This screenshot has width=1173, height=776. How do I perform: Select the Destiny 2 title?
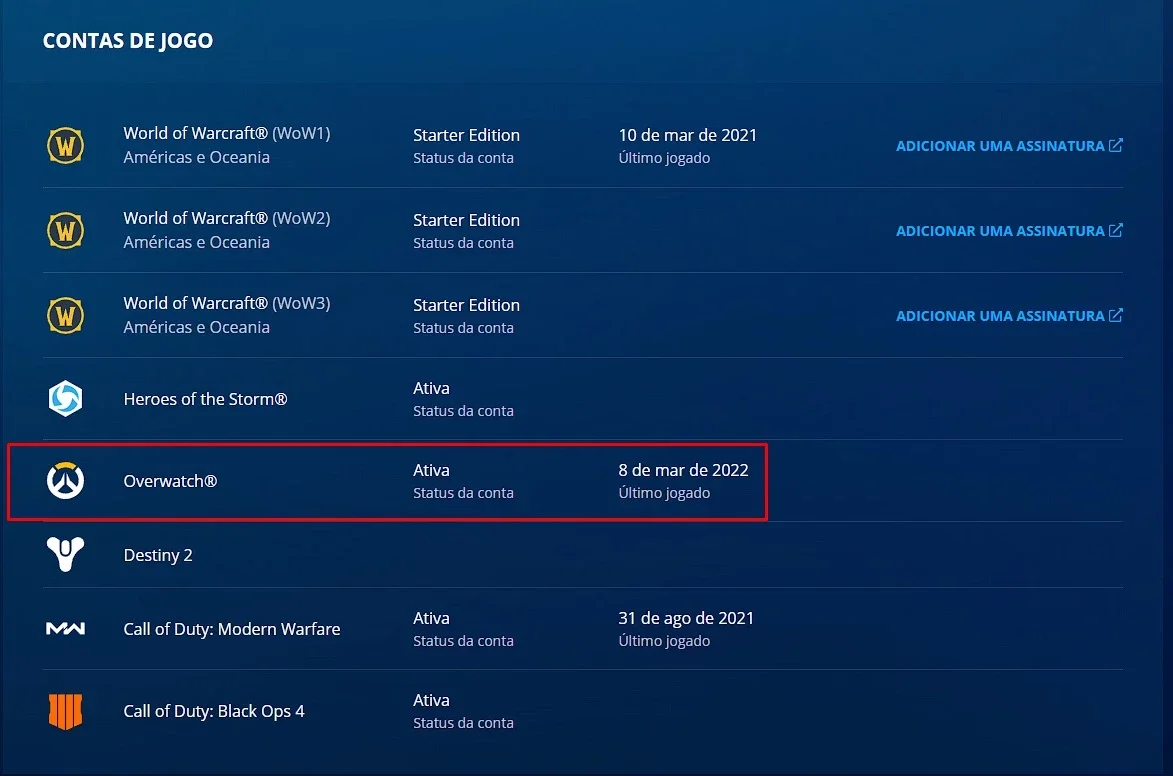coord(158,555)
